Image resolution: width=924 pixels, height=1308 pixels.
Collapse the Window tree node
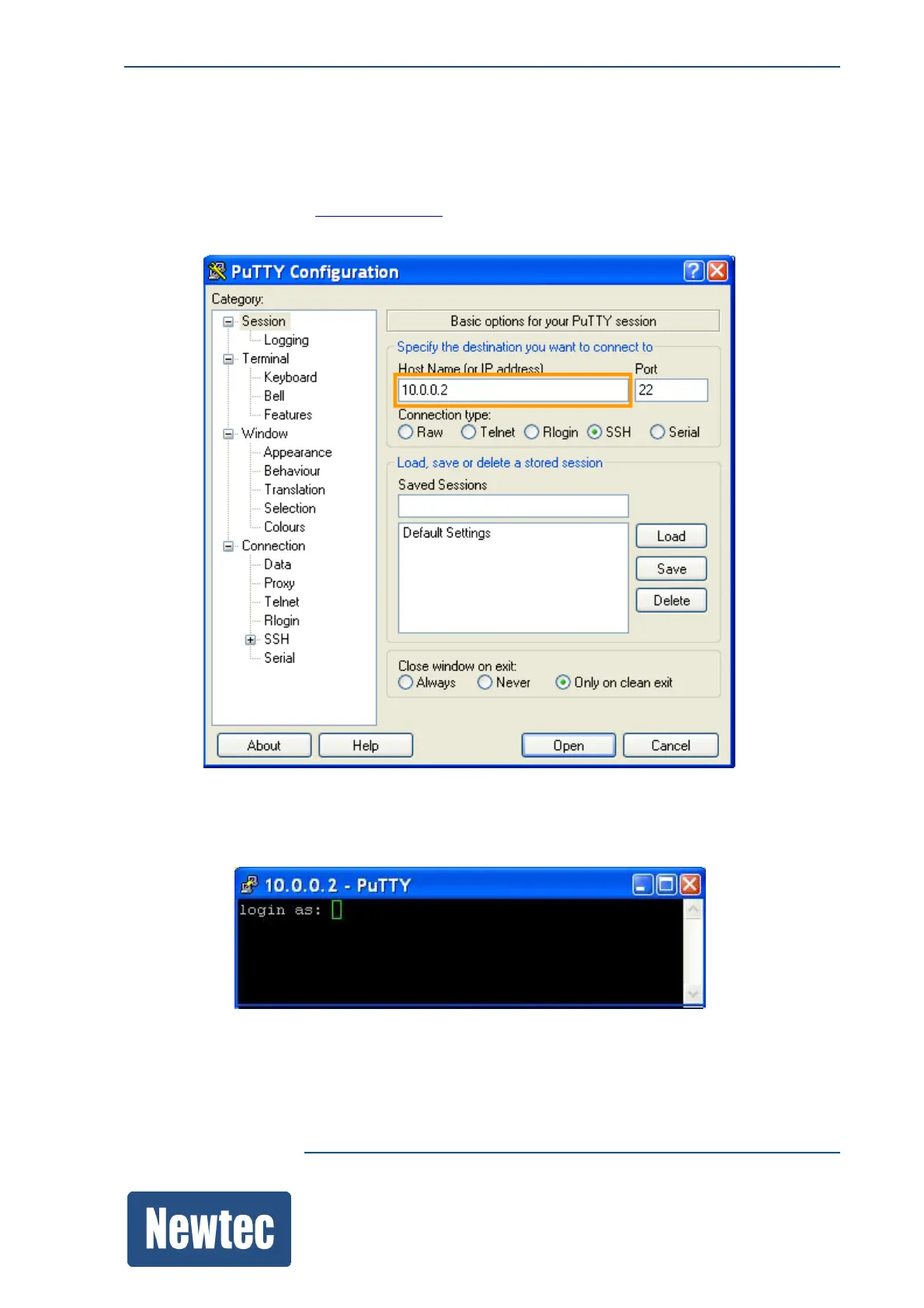pos(228,434)
